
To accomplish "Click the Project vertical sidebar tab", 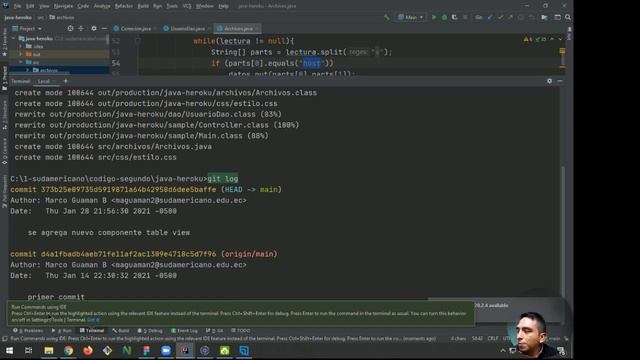I will pyautogui.click(x=4, y=78).
